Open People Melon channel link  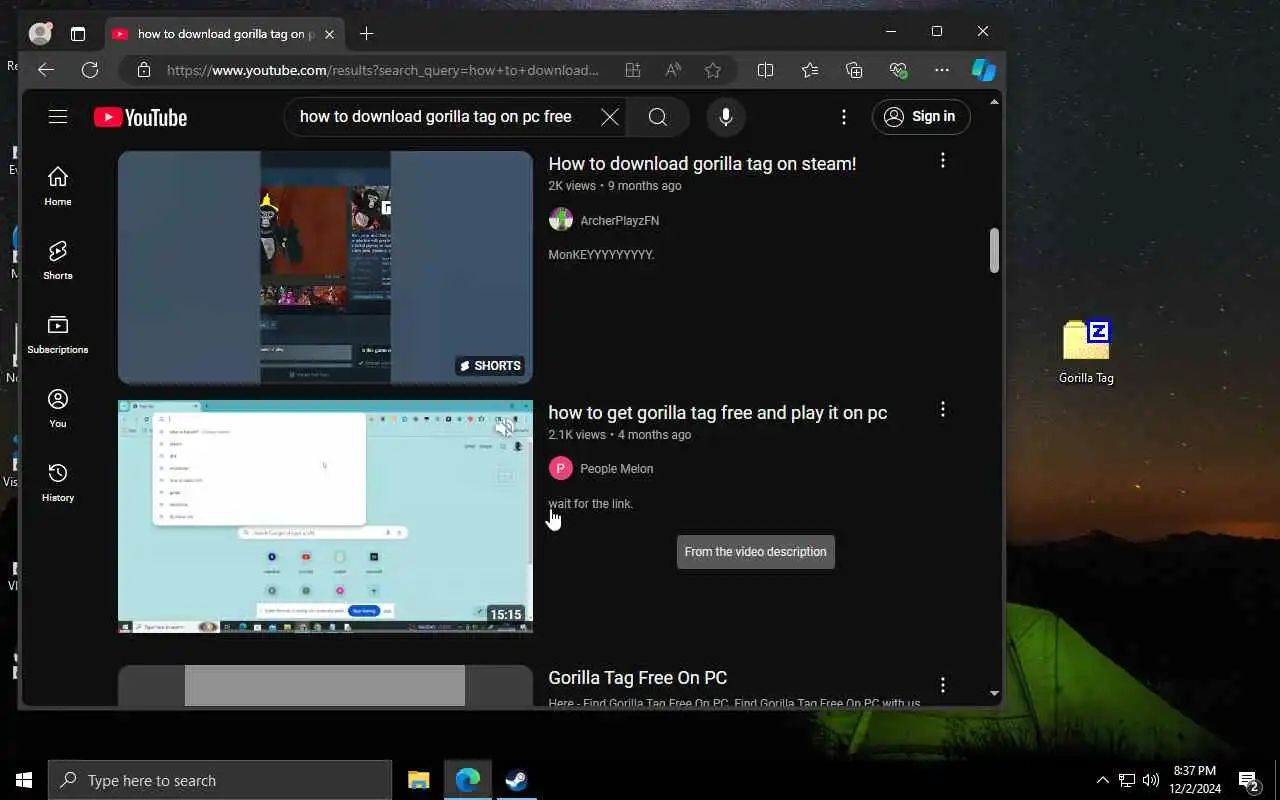pos(616,468)
